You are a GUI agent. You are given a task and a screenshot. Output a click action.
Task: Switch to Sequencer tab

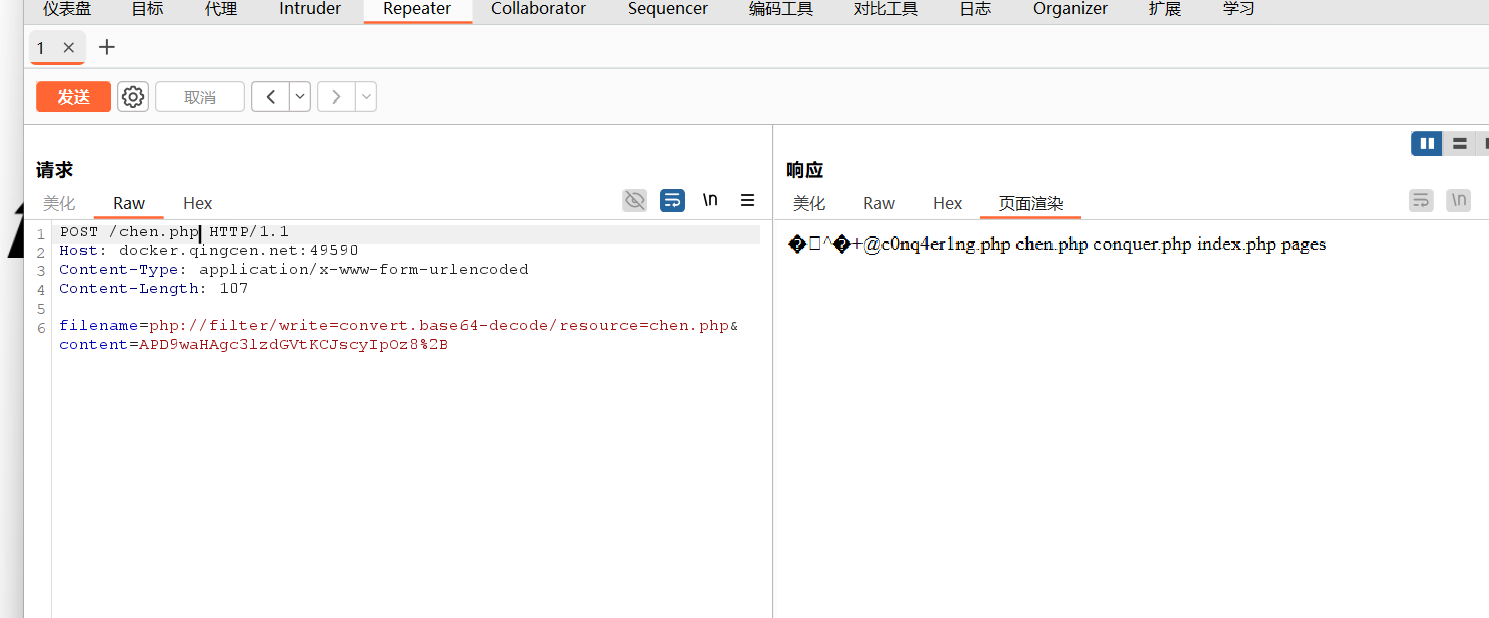tap(668, 9)
